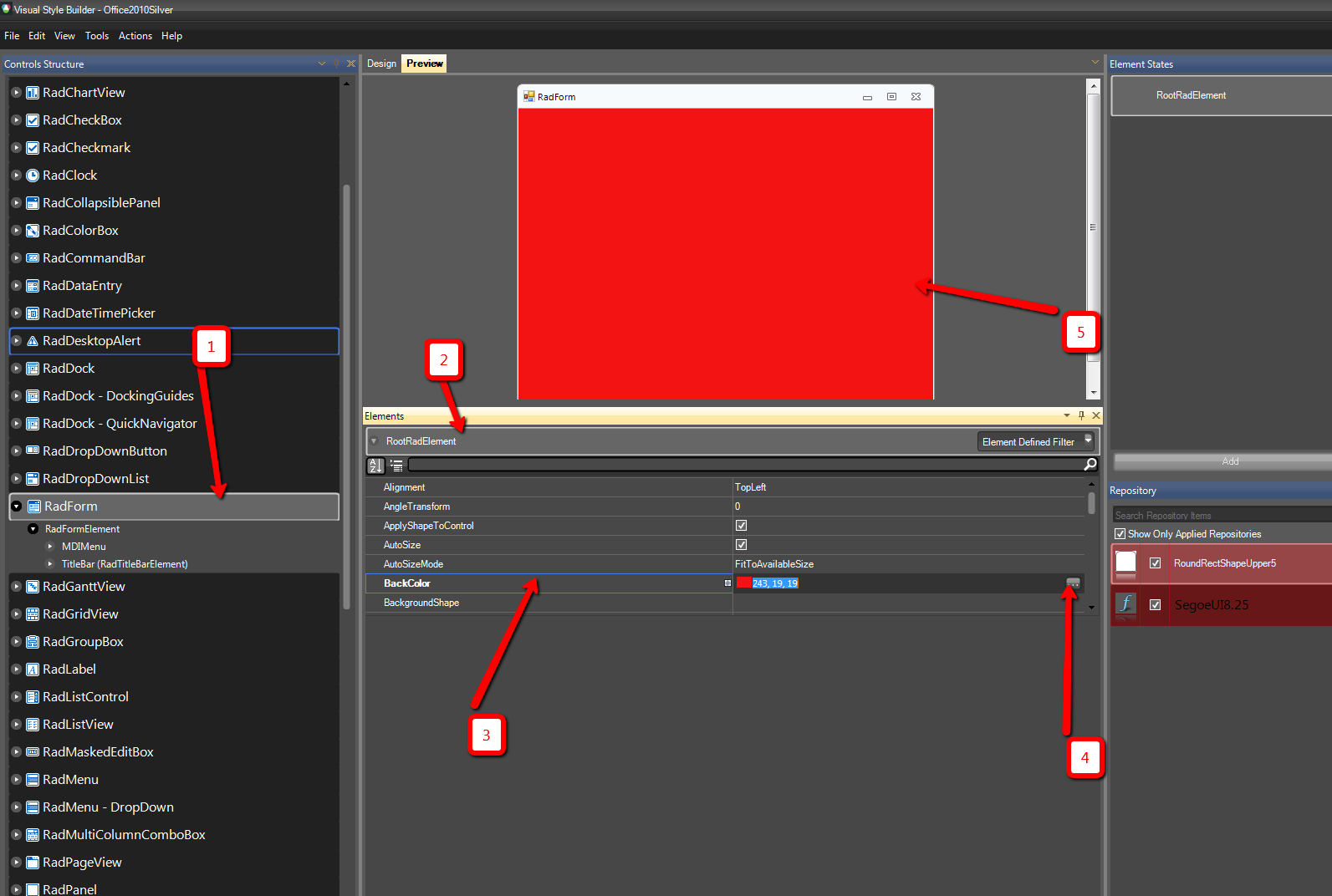Click the RadClock icon in controls tree
The height and width of the screenshot is (896, 1332).
33,176
